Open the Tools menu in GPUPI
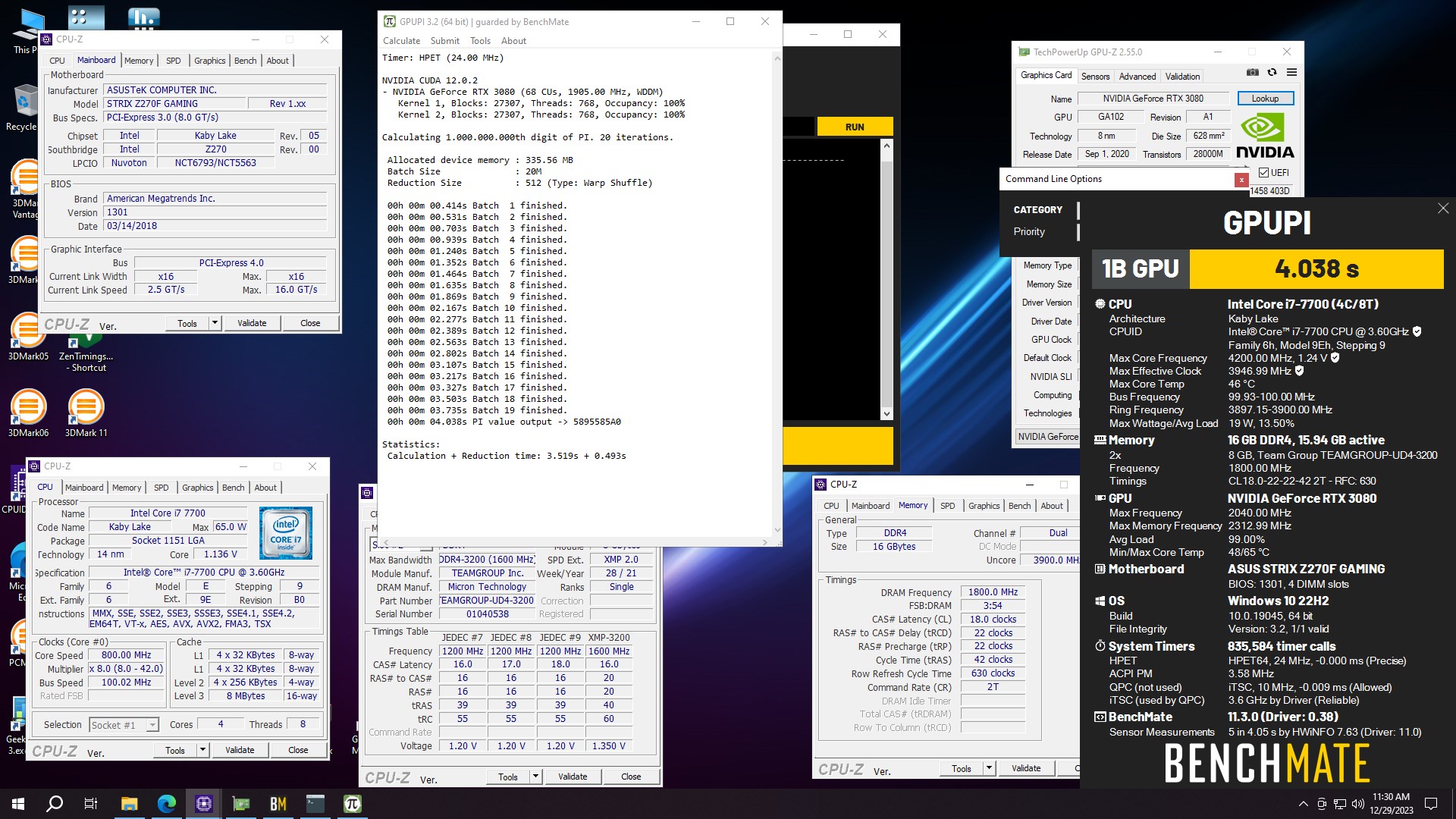 tap(480, 41)
